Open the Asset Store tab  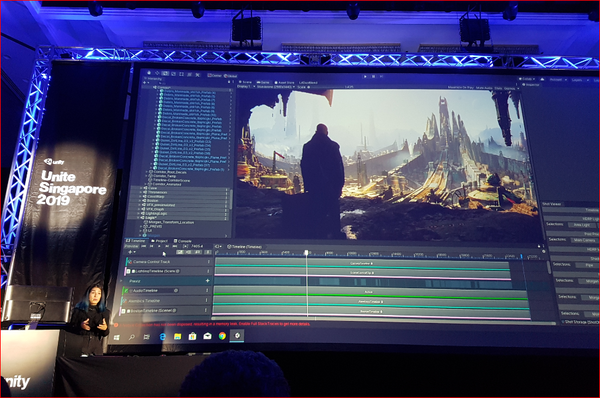(284, 82)
